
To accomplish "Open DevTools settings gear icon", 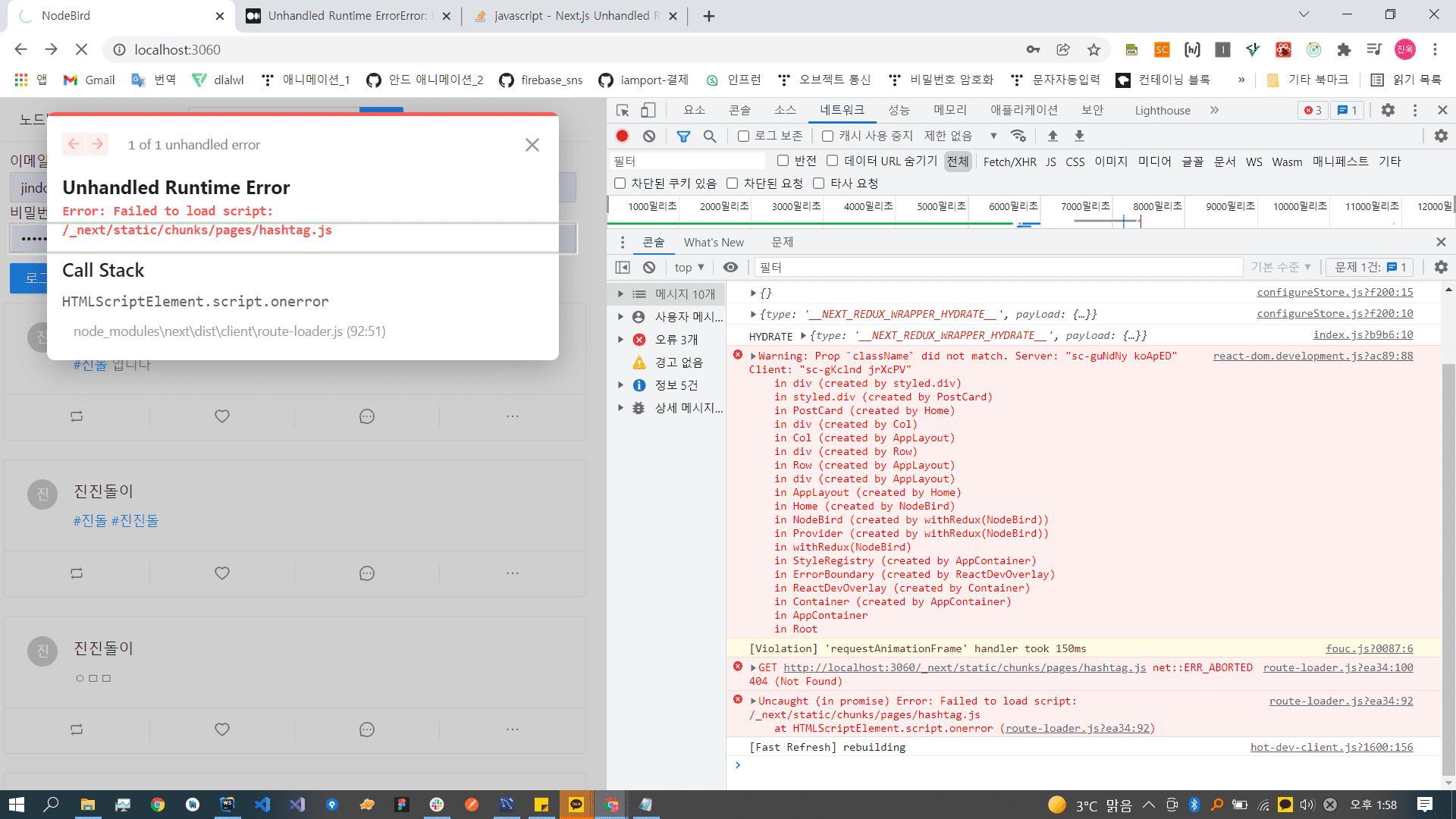I will point(1388,111).
